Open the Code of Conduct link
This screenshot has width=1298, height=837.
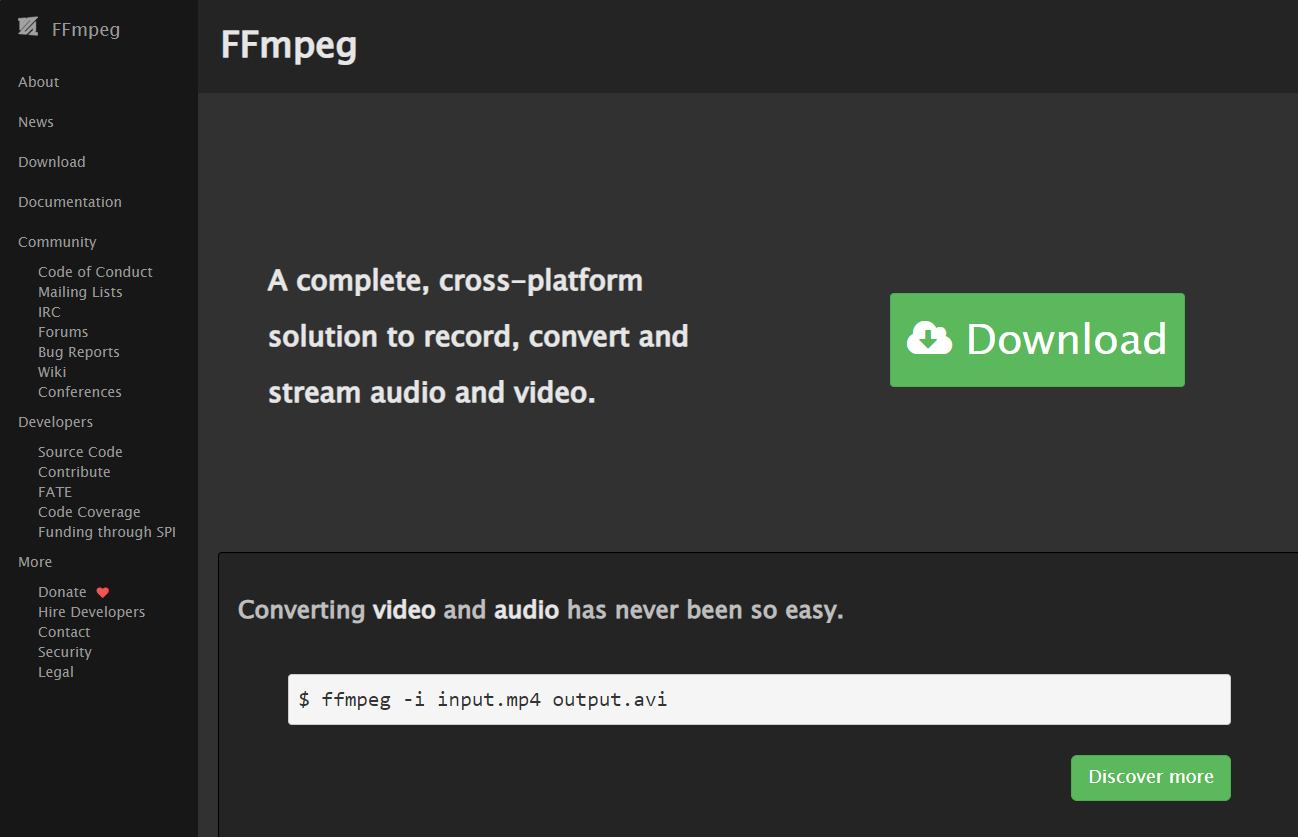pos(95,272)
